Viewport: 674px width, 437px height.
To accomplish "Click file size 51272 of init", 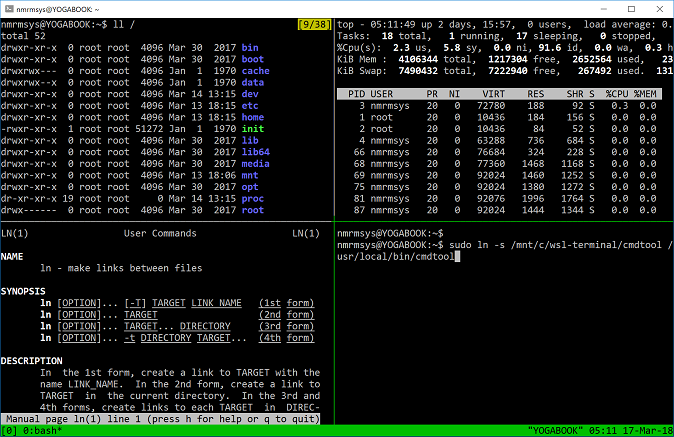I will tap(149, 129).
